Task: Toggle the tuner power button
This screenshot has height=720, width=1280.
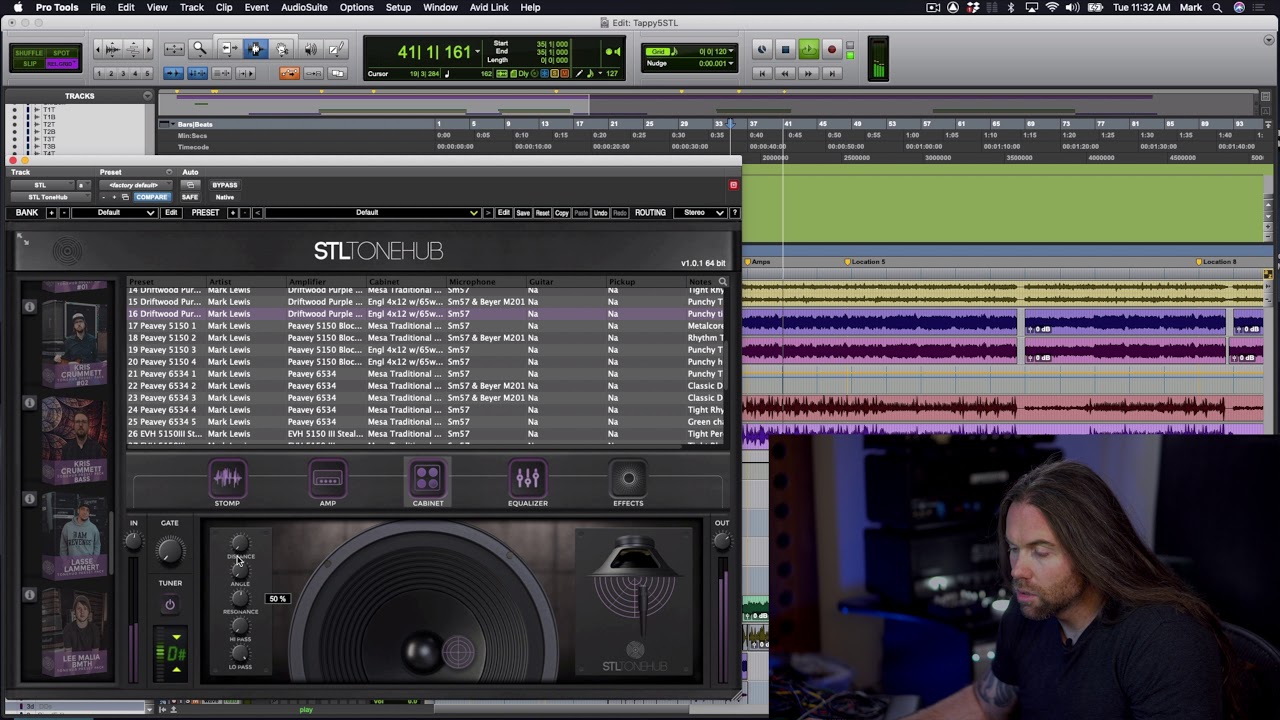Action: (170, 604)
